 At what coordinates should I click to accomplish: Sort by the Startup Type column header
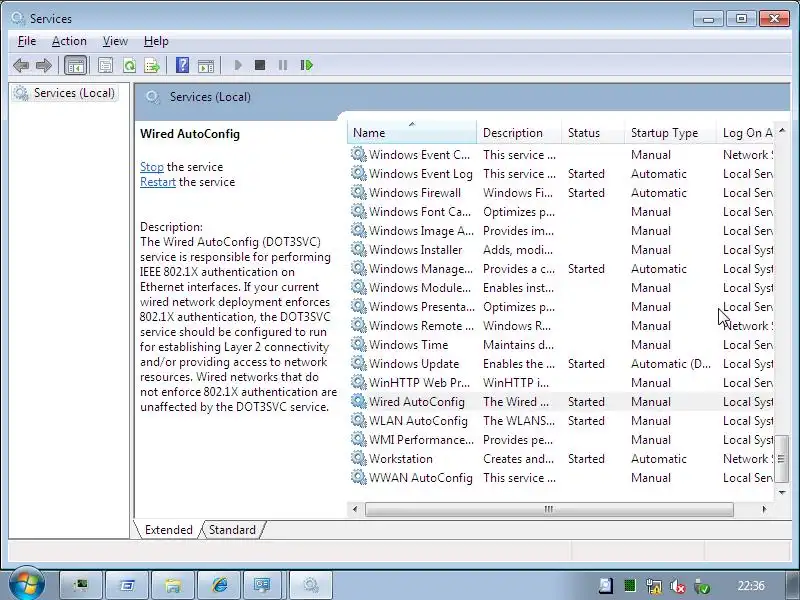(x=670, y=133)
